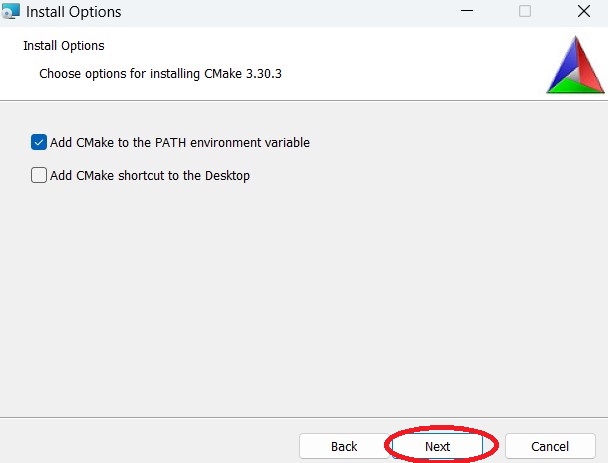Click the greyed-out maximize window button
Viewport: 608px width, 463px height.
(525, 12)
